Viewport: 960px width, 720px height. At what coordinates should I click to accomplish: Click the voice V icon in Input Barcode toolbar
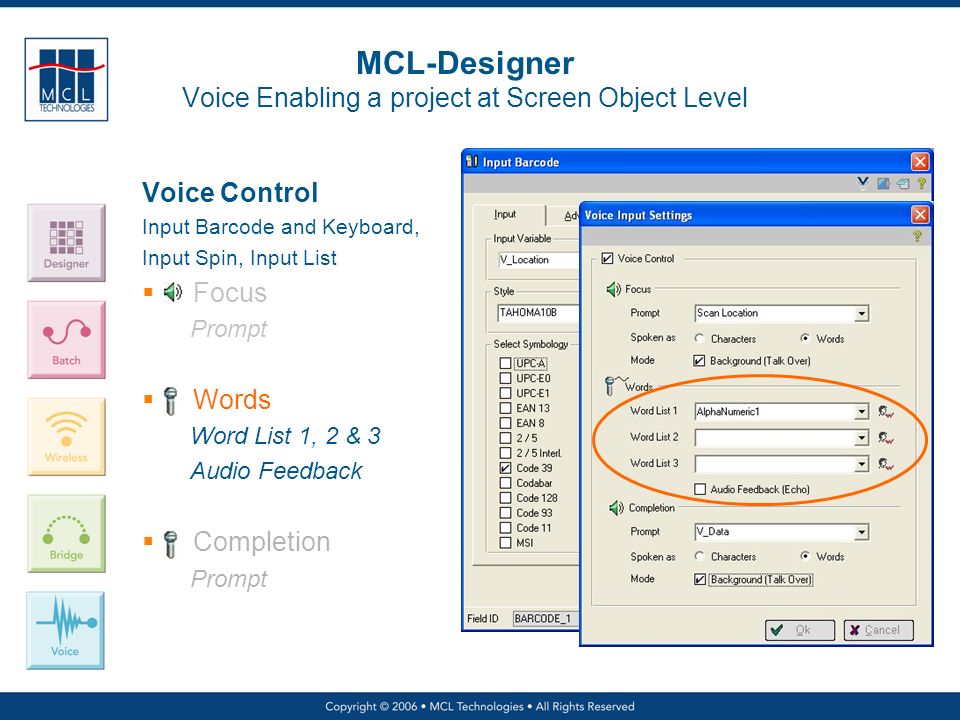[863, 183]
